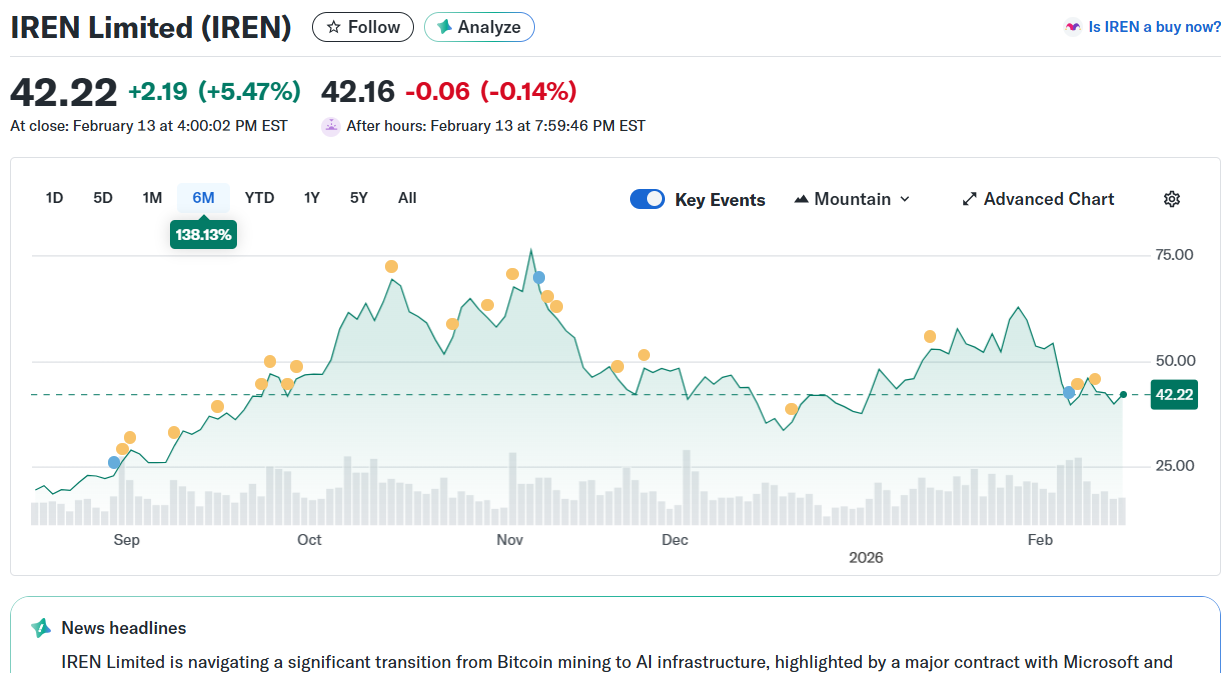
Task: Click the mountain chart type icon
Action: click(801, 199)
